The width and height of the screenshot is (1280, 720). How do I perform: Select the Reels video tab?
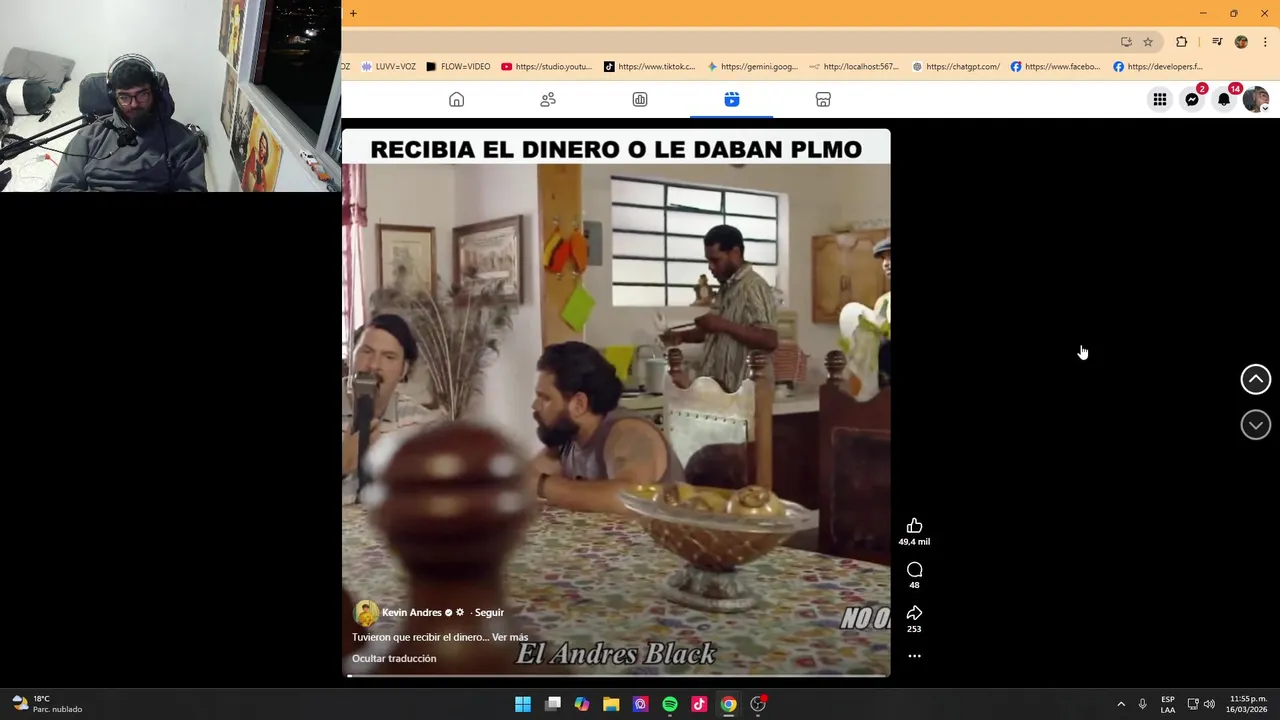(x=732, y=99)
